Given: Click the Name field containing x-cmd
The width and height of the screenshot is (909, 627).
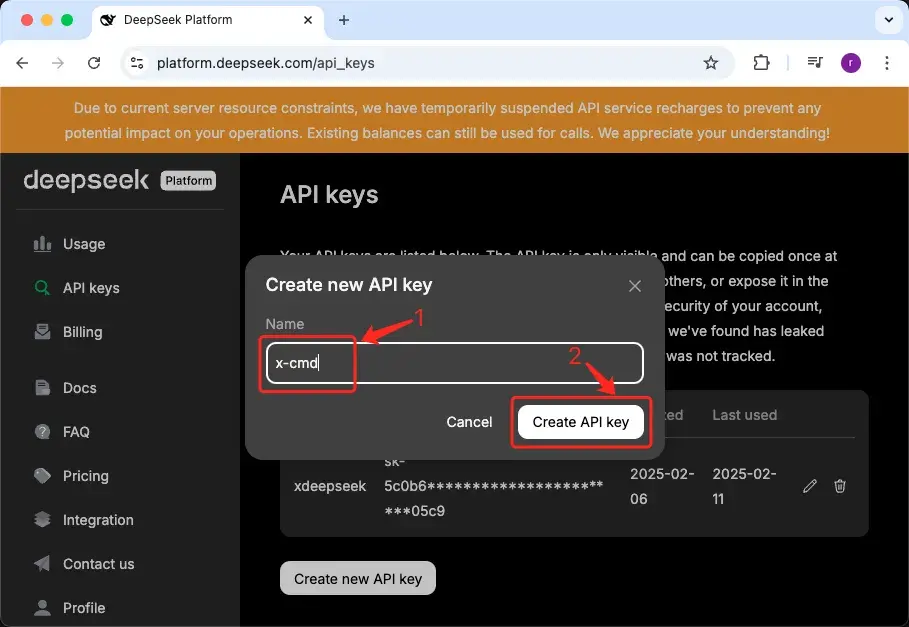Looking at the screenshot, I should tap(450, 363).
